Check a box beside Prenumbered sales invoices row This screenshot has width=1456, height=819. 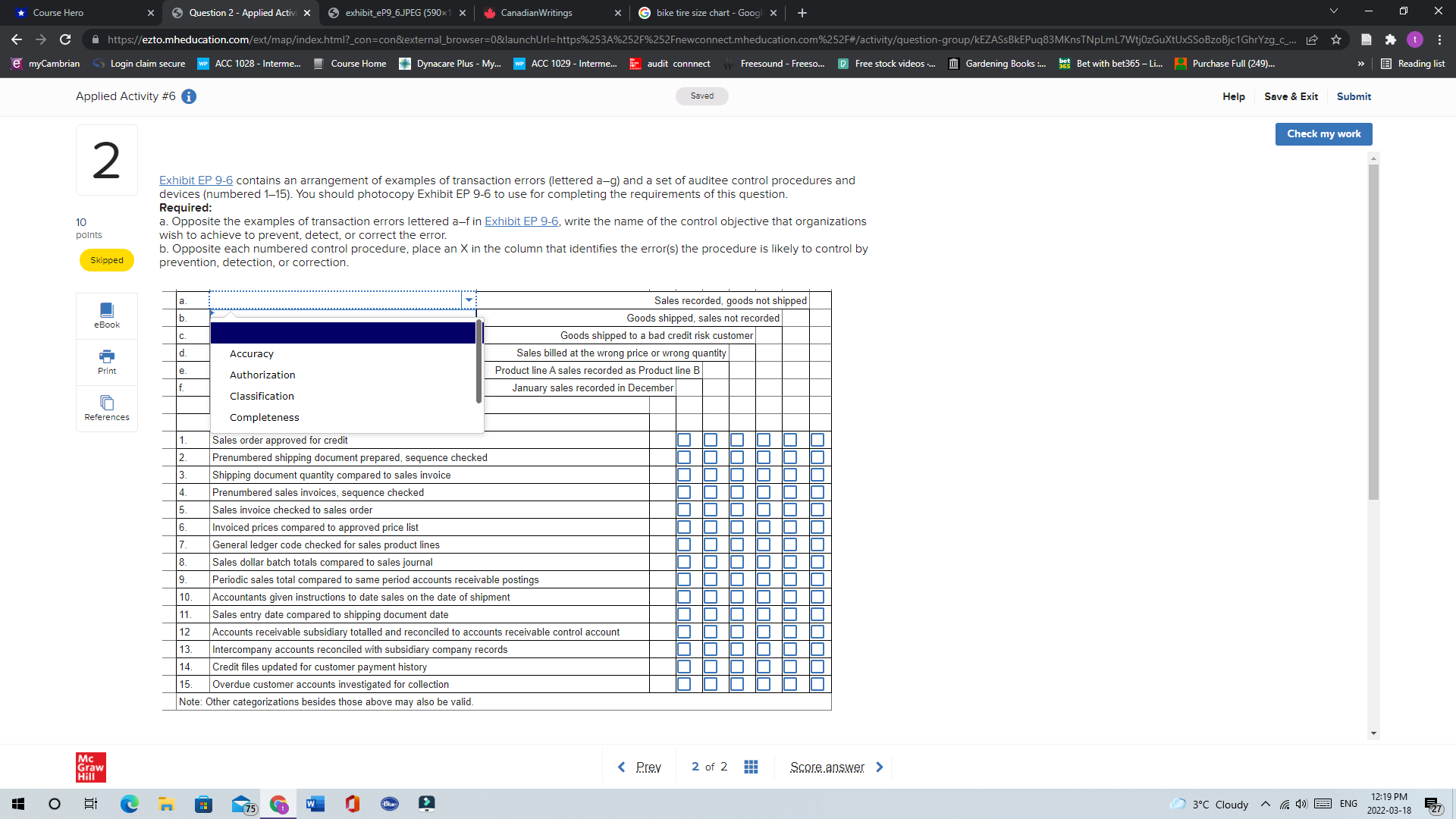(x=684, y=491)
